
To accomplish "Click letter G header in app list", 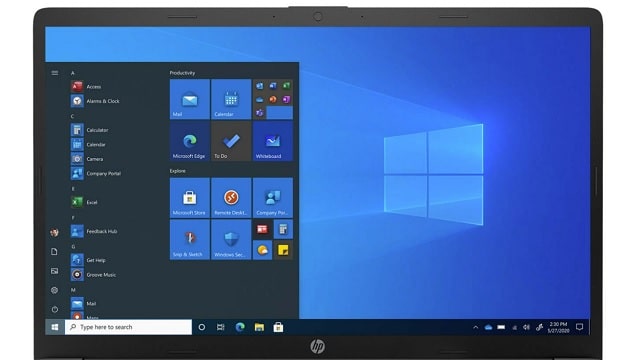I will click(x=73, y=247).
